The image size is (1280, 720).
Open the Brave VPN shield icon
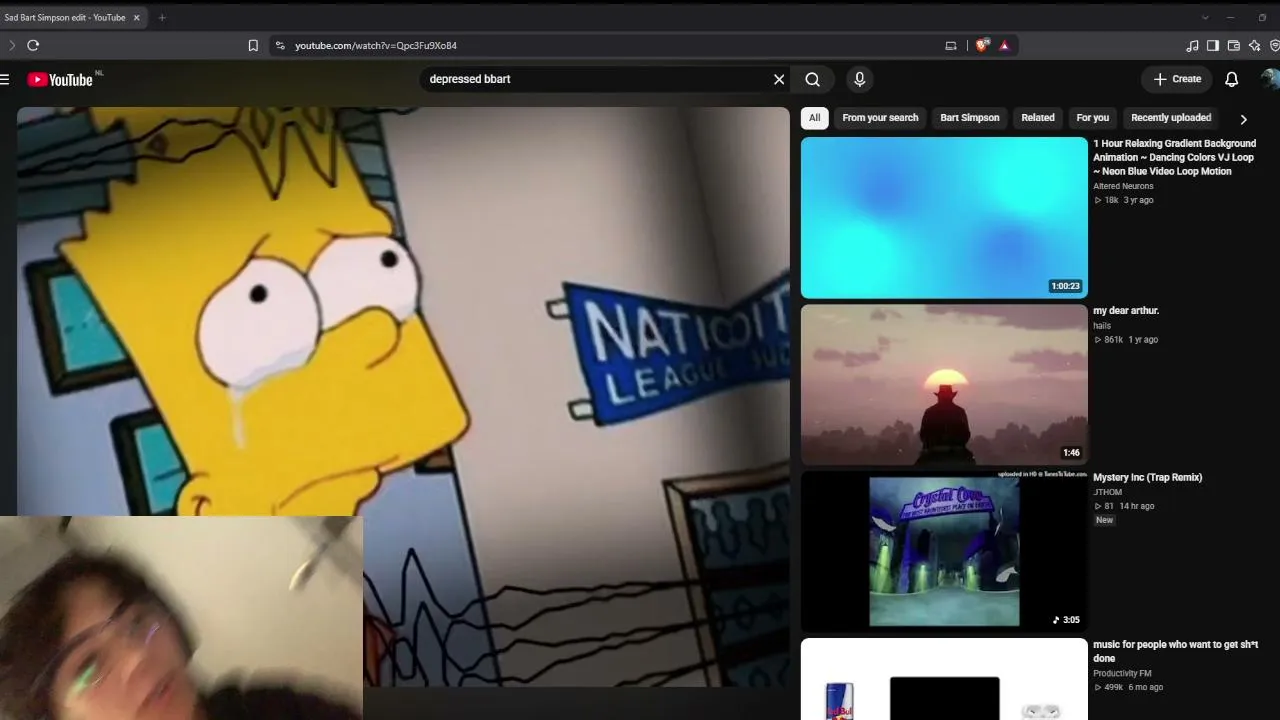tap(1275, 45)
